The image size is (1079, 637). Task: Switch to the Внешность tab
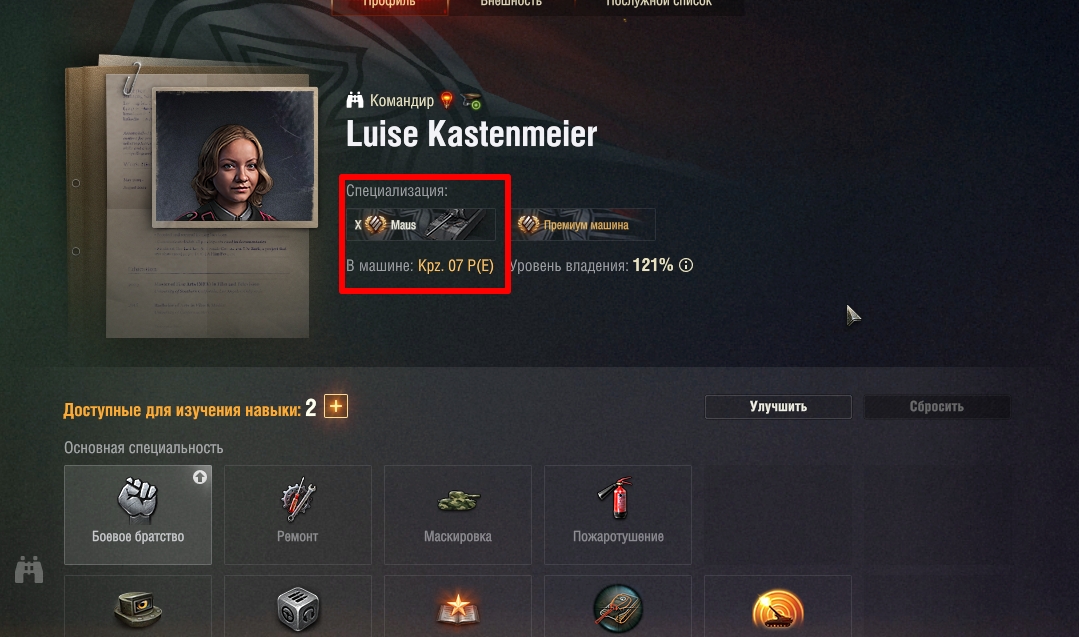(511, 3)
